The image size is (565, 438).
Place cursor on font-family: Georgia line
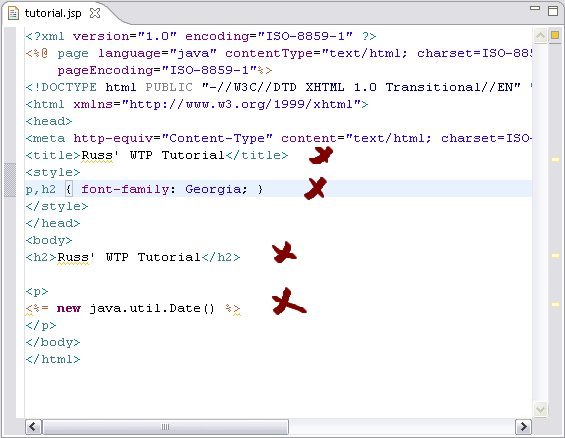(278, 189)
